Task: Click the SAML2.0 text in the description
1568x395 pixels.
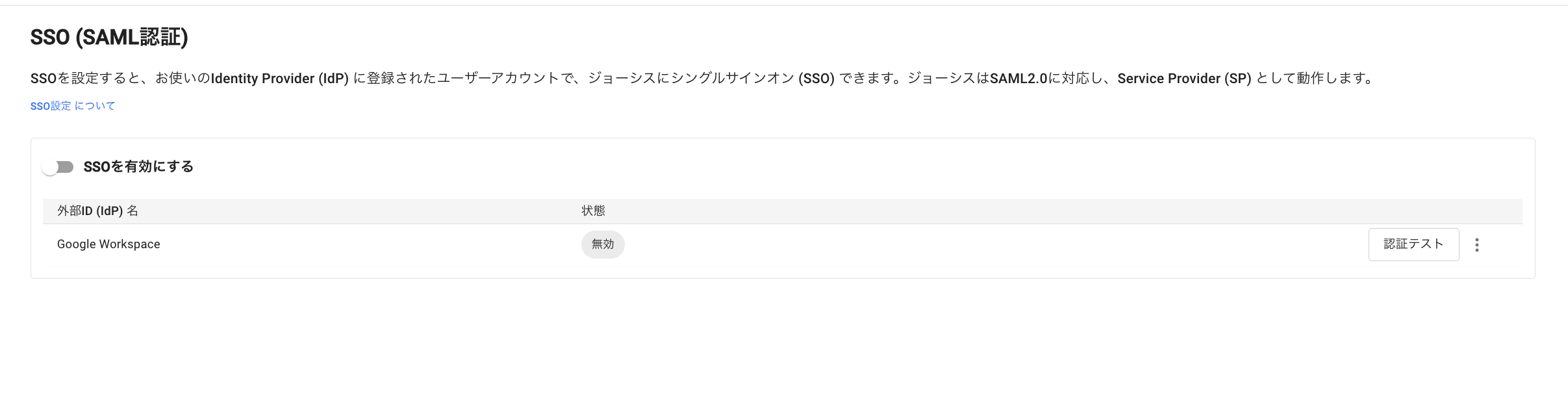Action: coord(1018,79)
